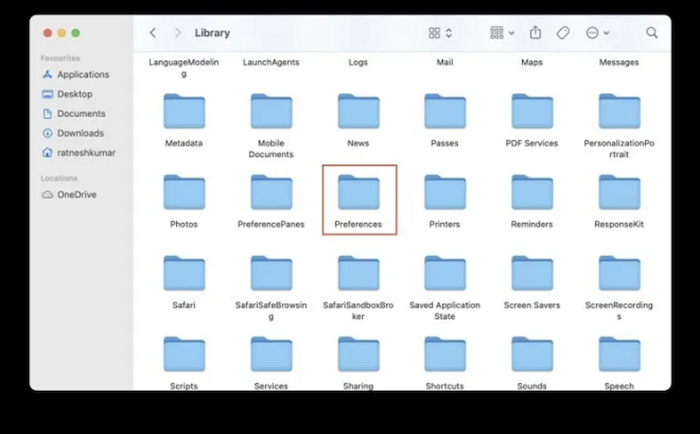Image resolution: width=700 pixels, height=434 pixels.
Task: Select OneDrive under Locations
Action: 76,194
